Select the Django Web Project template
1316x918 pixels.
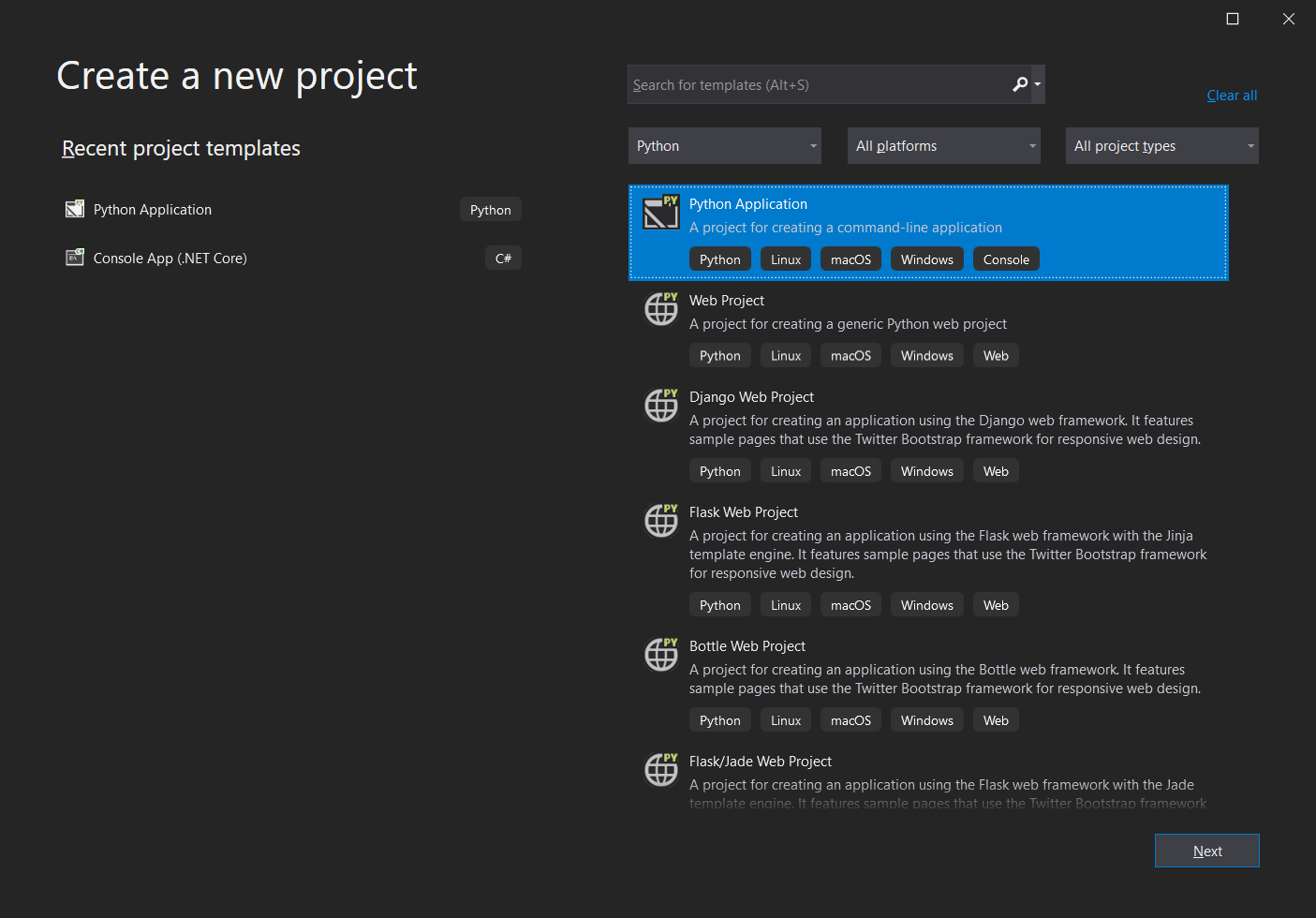751,397
